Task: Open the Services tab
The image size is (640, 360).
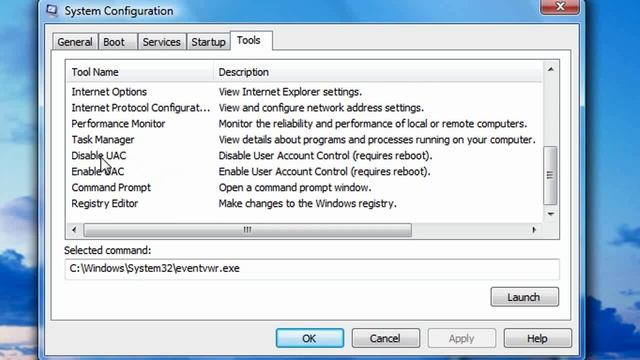Action: [x=162, y=42]
